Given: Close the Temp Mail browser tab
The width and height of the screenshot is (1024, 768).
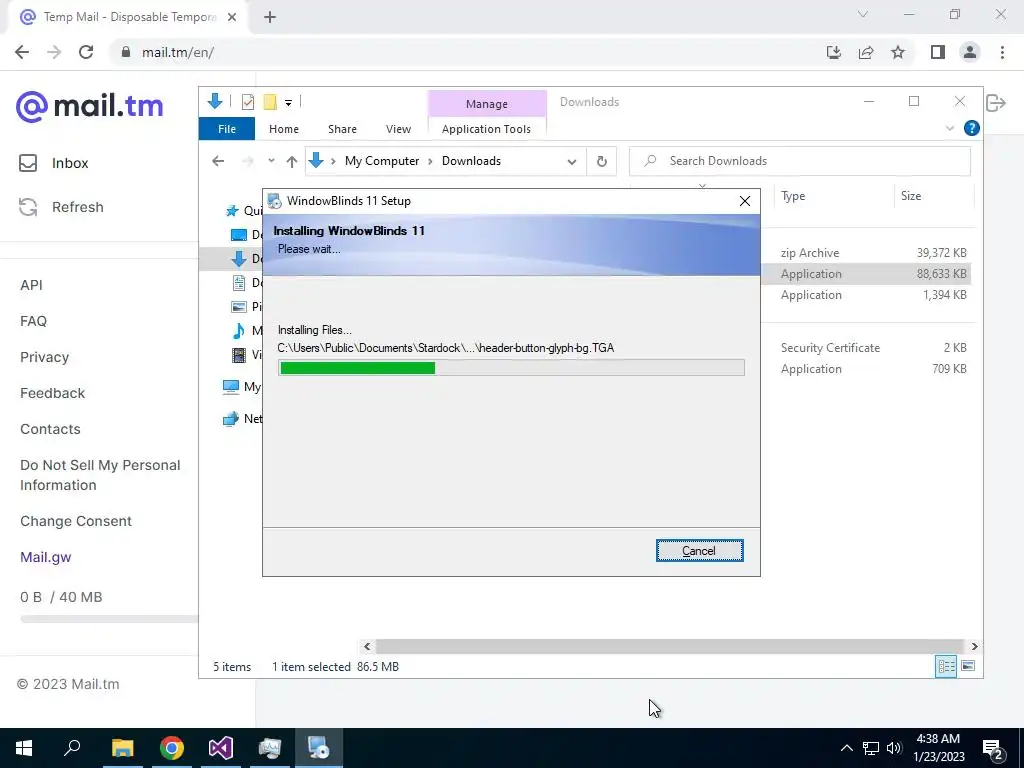Looking at the screenshot, I should click(232, 17).
